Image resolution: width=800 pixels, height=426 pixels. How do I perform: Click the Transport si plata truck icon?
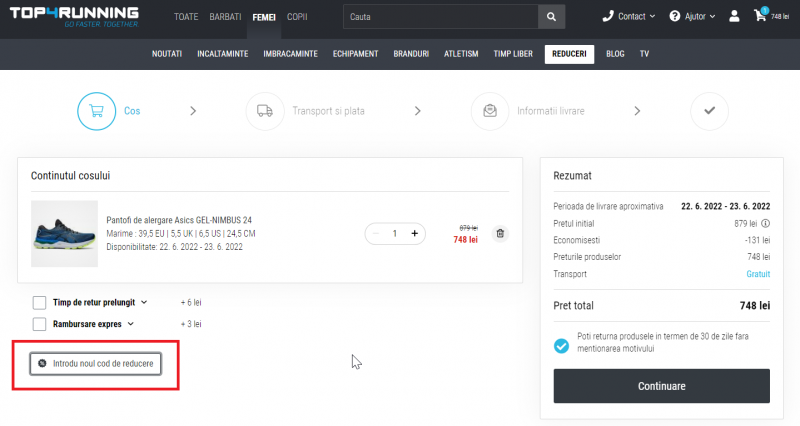(265, 111)
